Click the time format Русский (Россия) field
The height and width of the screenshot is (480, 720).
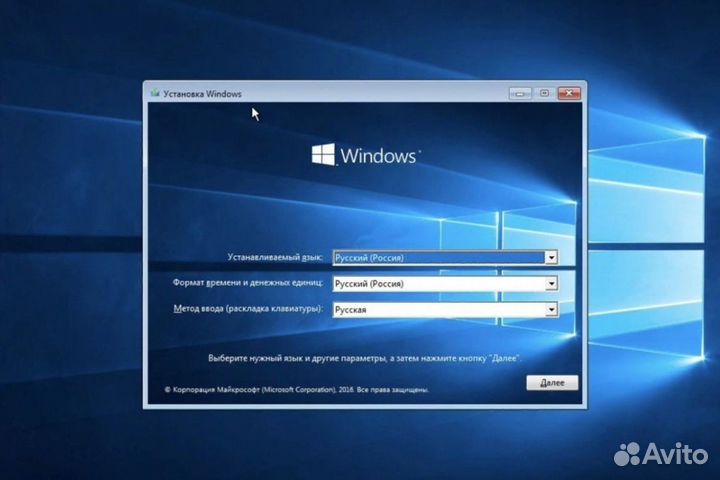pos(445,284)
